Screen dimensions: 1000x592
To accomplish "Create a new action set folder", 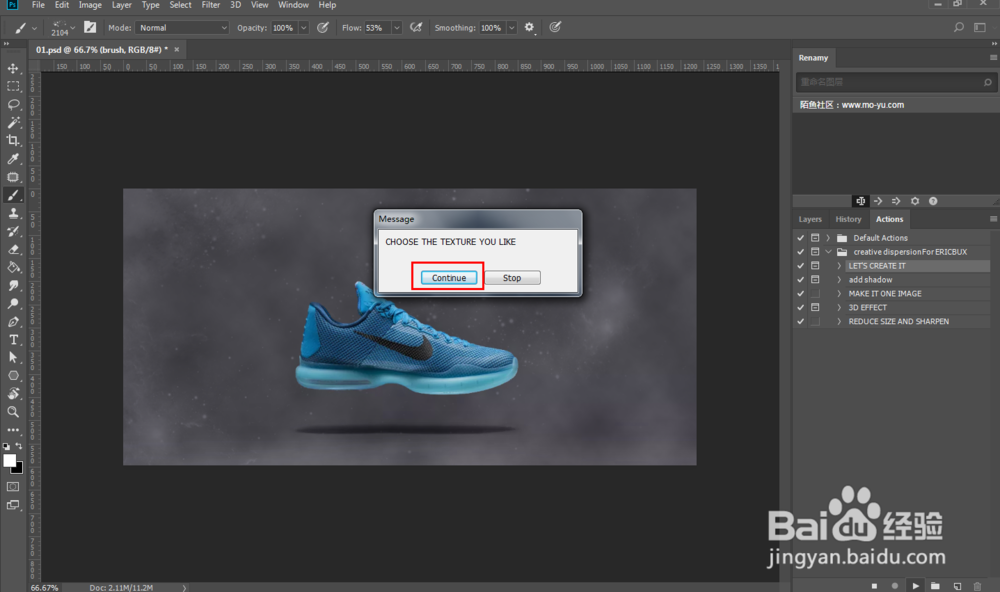I will click(936, 586).
